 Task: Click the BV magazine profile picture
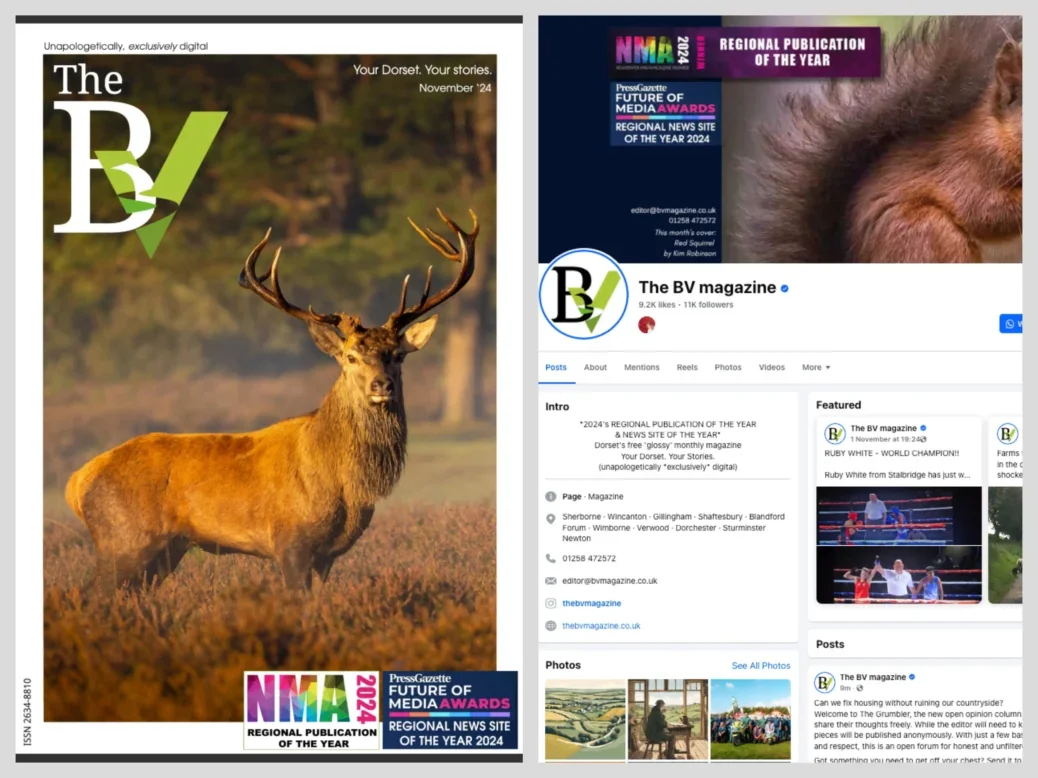tap(584, 295)
